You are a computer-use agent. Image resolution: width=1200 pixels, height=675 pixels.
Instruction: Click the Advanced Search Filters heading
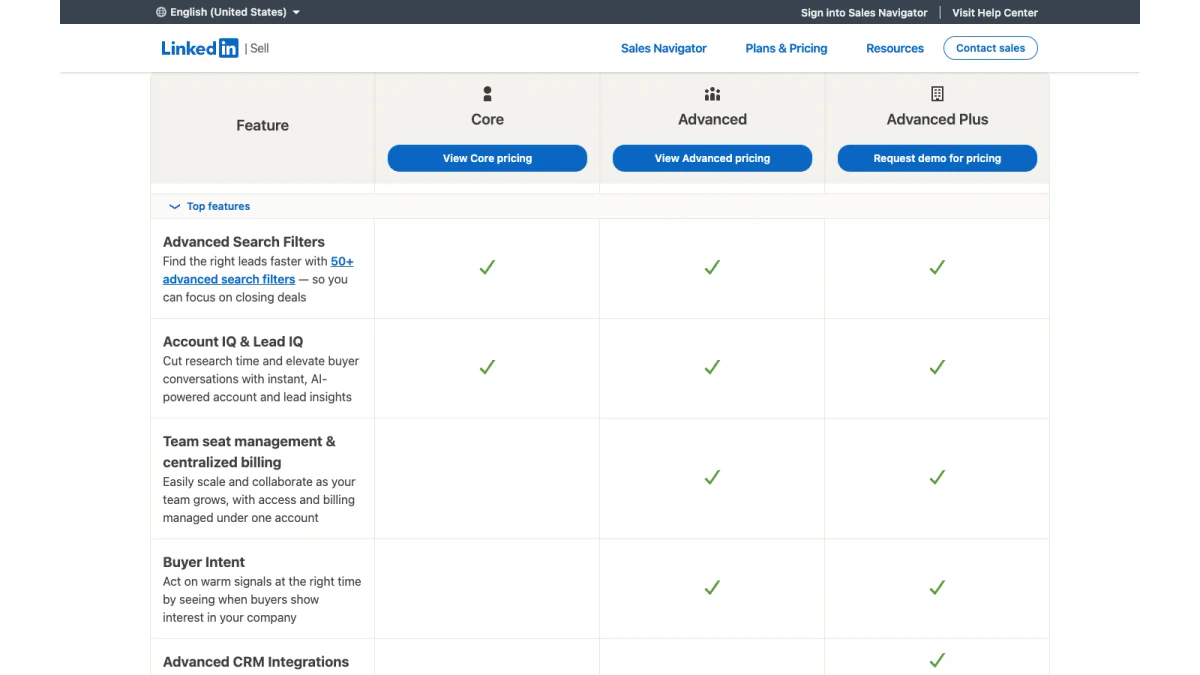tap(244, 242)
